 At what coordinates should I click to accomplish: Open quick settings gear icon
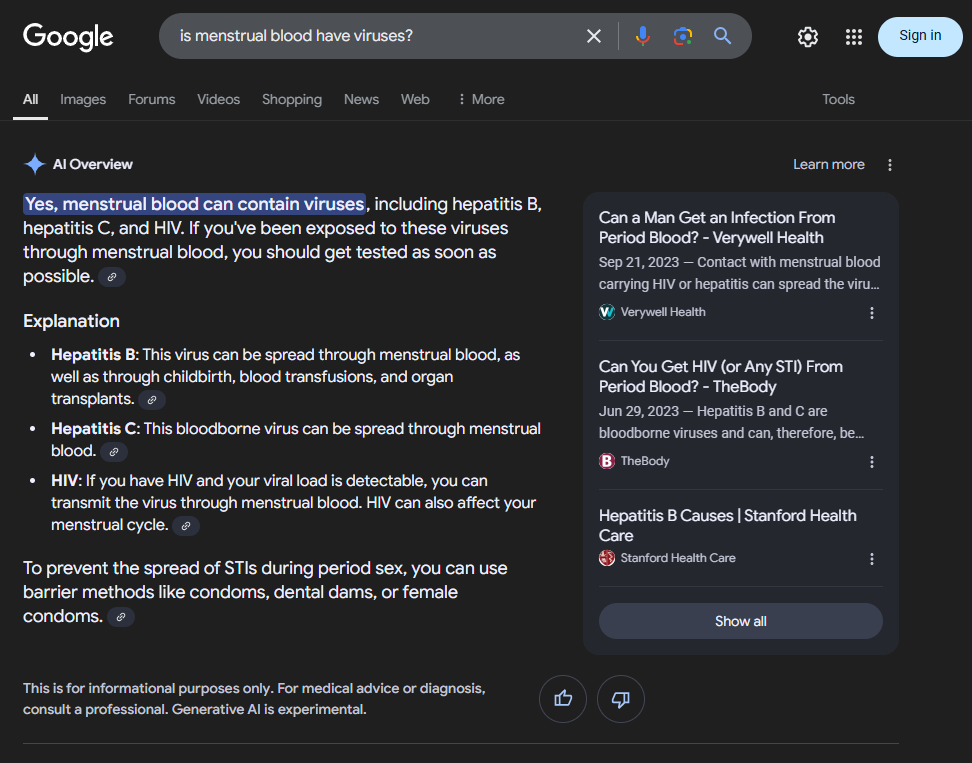(808, 37)
